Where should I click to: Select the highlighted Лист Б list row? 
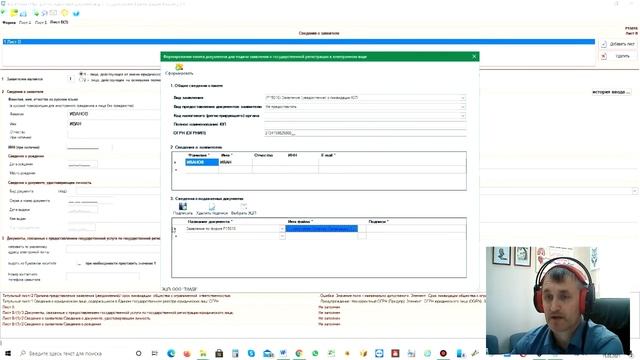(x=299, y=42)
